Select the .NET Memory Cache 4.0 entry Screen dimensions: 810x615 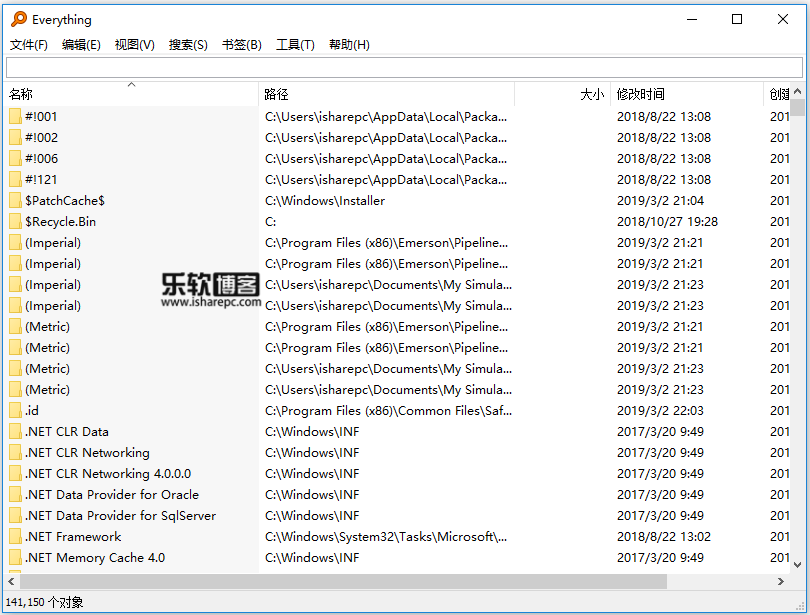coord(95,558)
